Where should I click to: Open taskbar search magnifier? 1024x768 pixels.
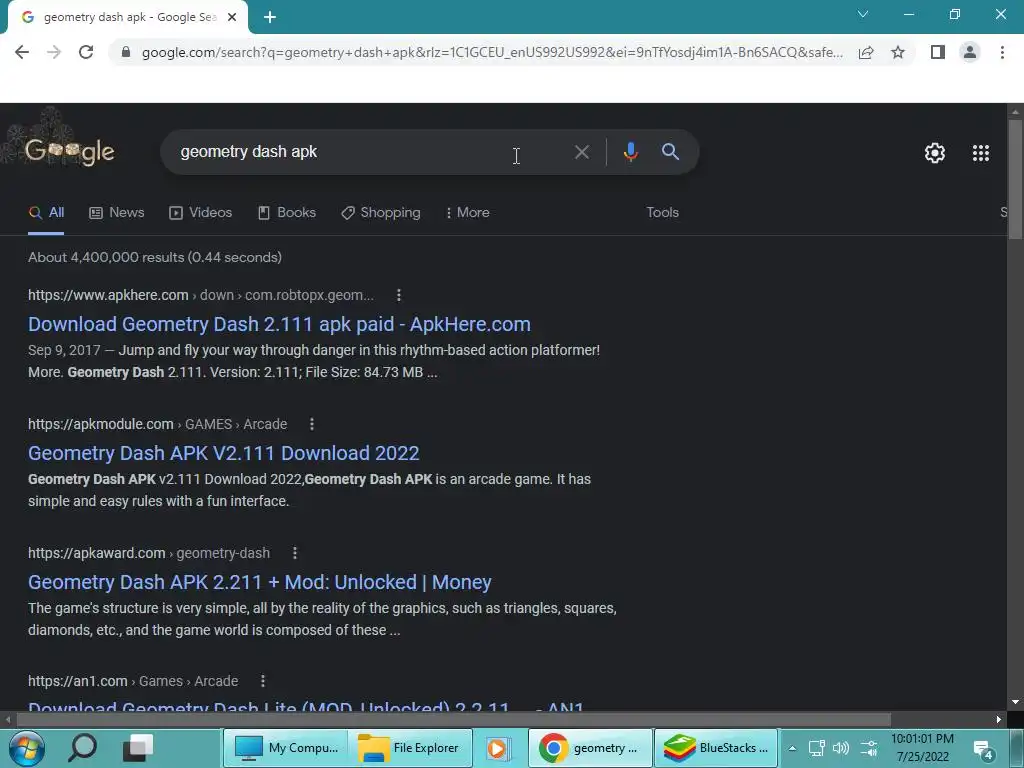coord(82,748)
